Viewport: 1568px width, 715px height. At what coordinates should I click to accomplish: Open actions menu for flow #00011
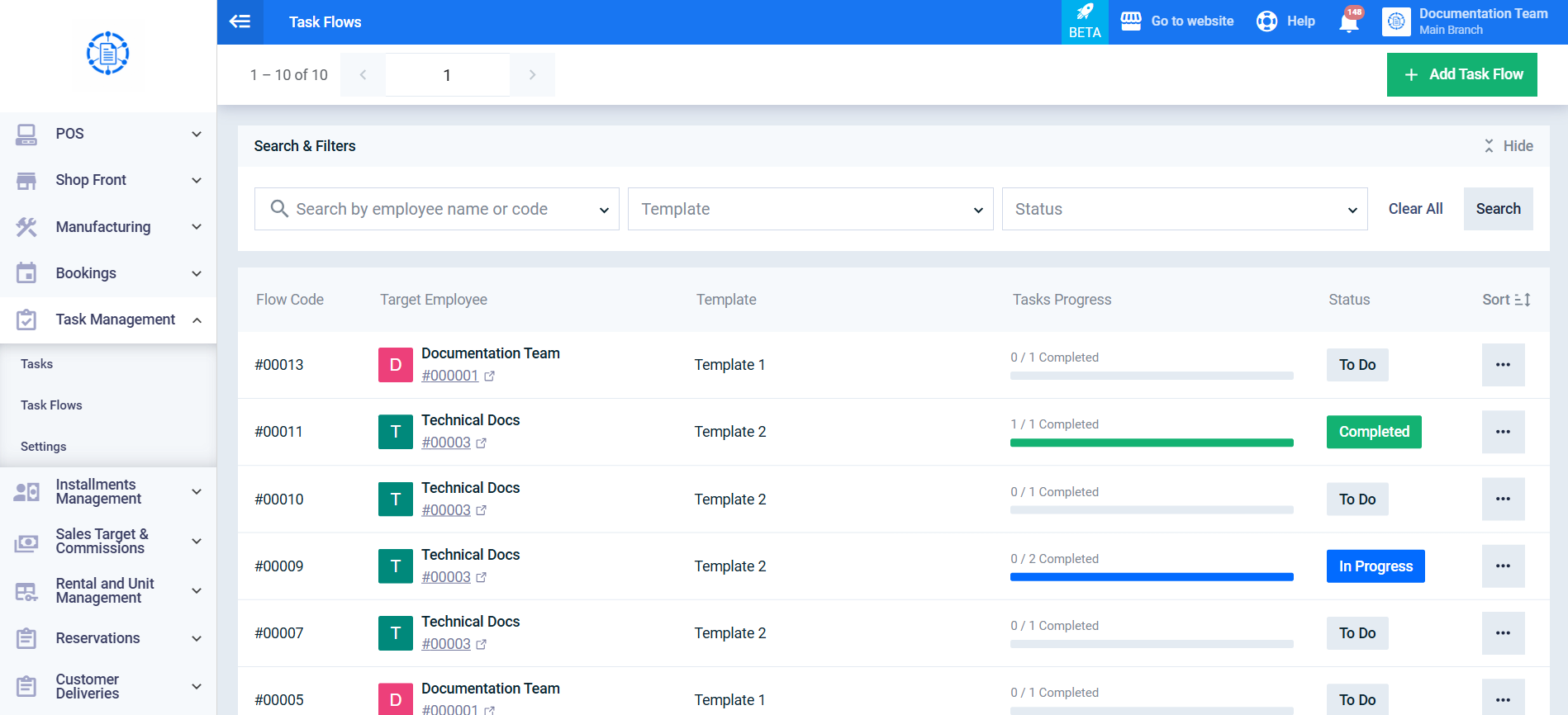pyautogui.click(x=1504, y=432)
